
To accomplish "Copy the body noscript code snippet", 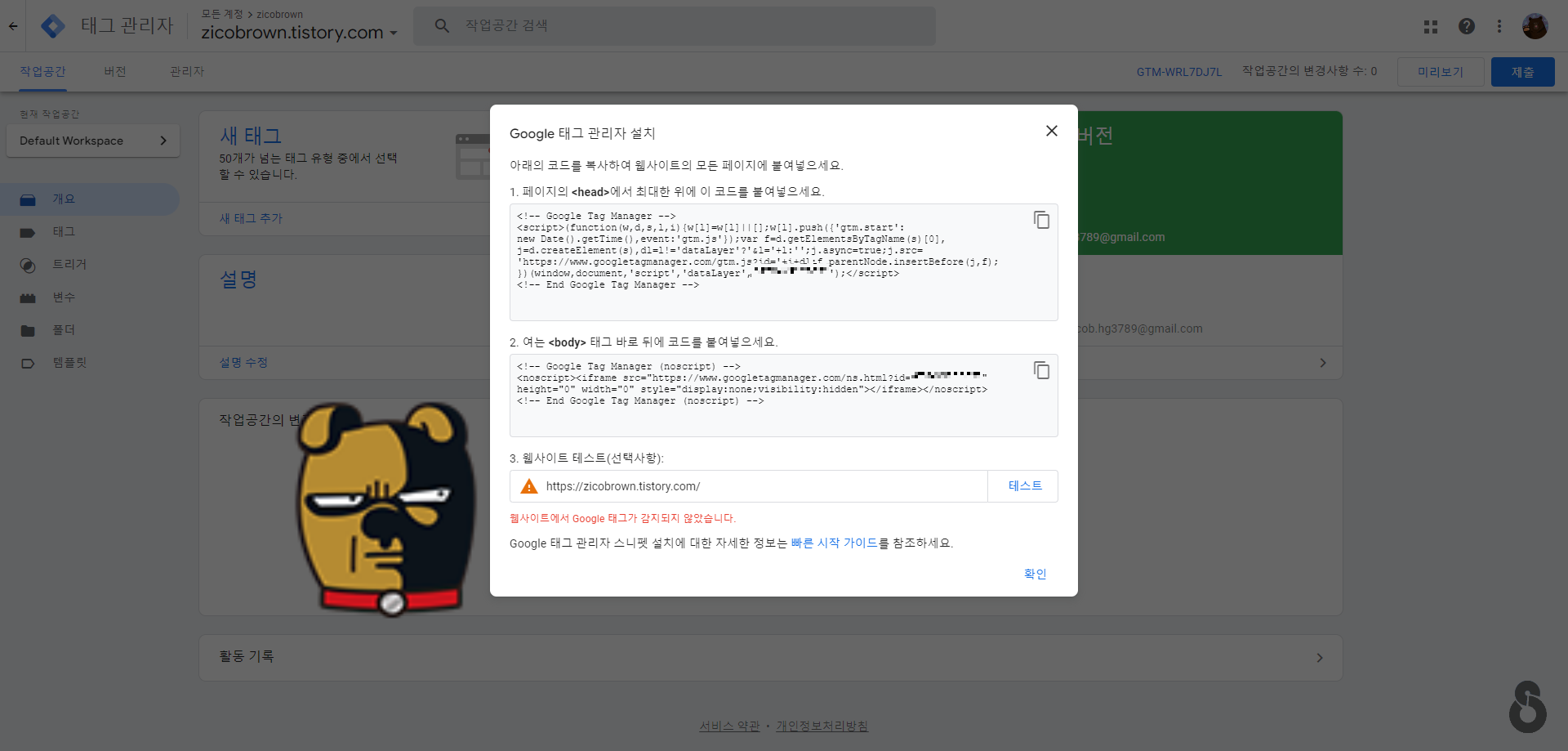I will (1041, 370).
